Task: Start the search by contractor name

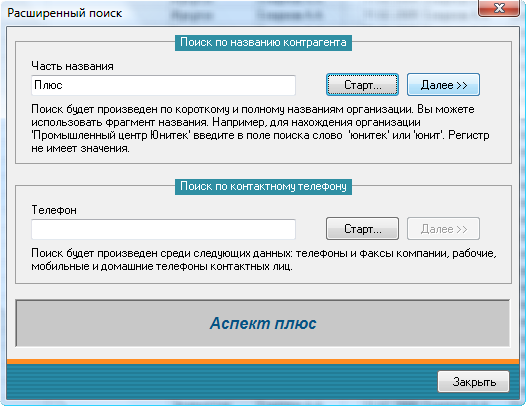Action: pyautogui.click(x=362, y=85)
